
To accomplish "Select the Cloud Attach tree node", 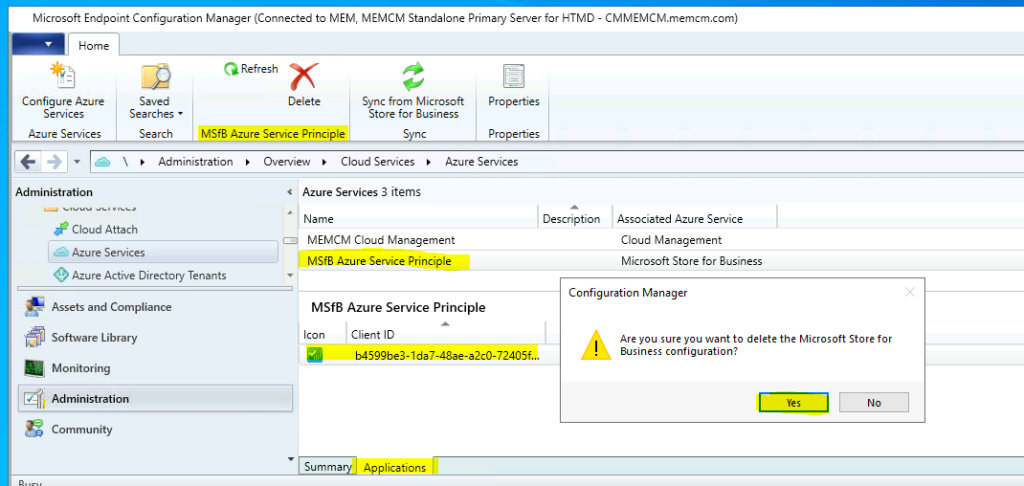I will pos(104,229).
